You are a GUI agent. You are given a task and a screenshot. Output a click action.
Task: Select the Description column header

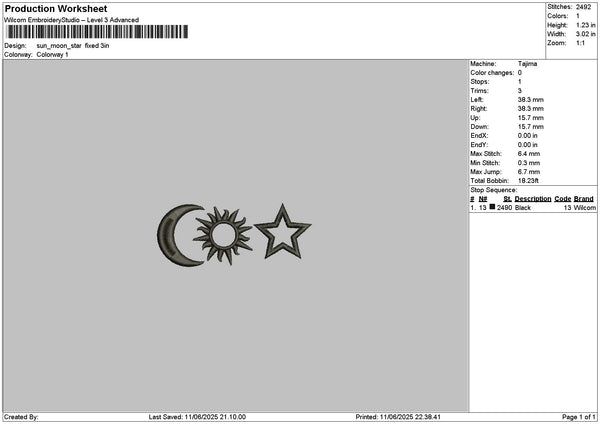pos(533,199)
